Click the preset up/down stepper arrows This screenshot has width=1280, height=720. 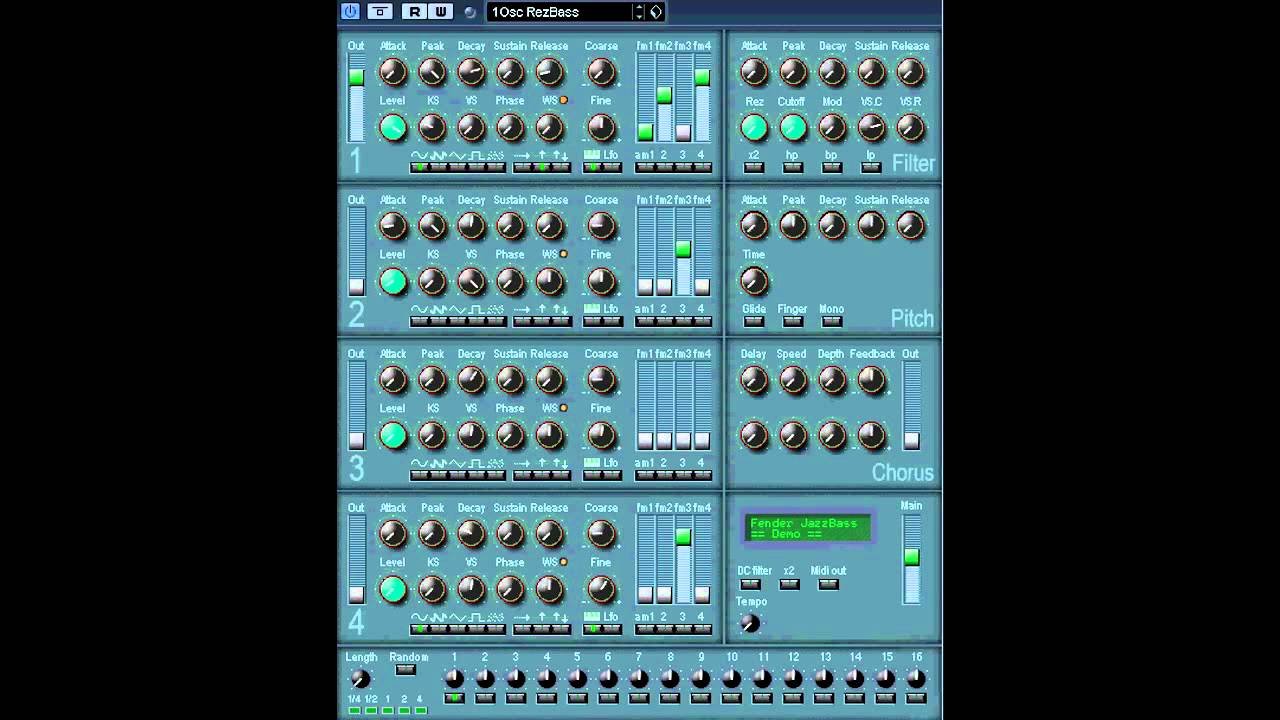point(639,12)
